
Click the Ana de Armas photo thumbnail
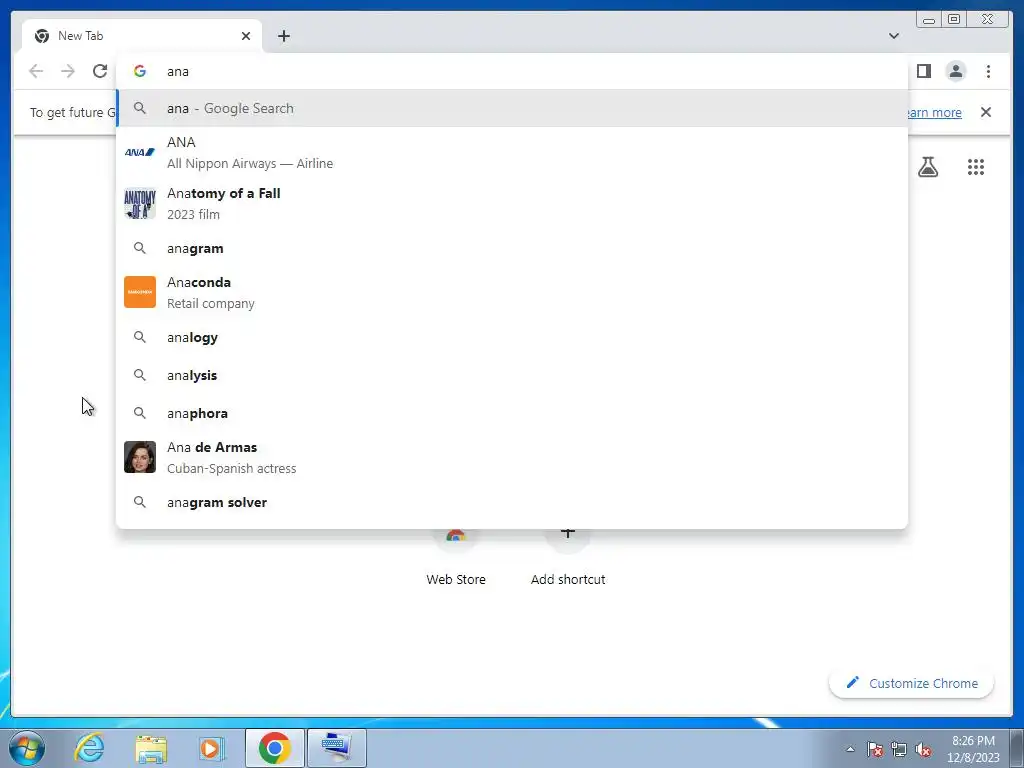(x=140, y=457)
